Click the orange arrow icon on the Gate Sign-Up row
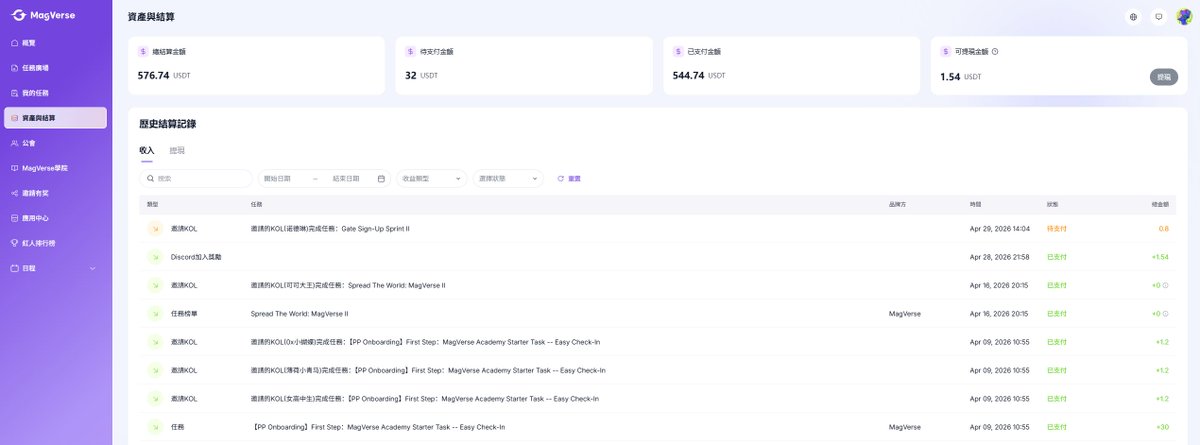Screen dimensions: 1200x445 click(x=155, y=229)
